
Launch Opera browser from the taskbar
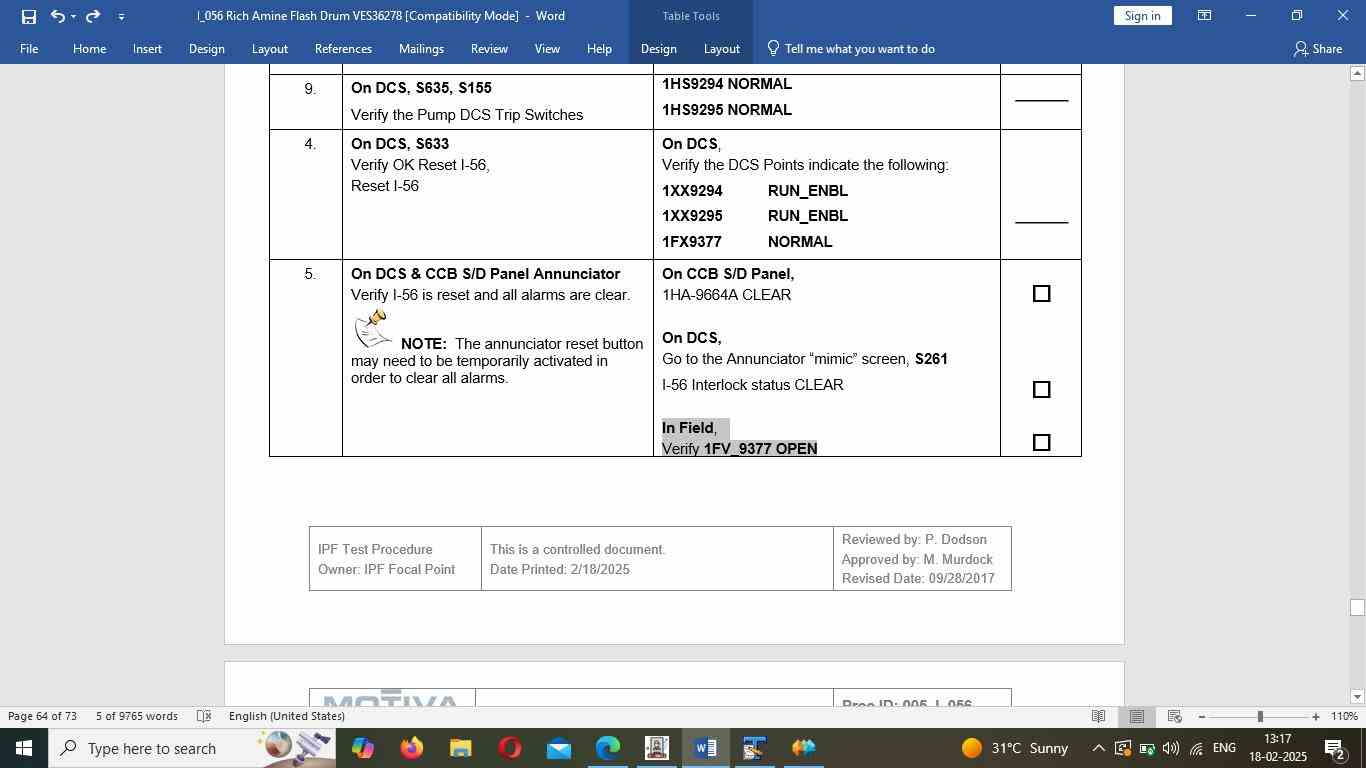pos(509,748)
